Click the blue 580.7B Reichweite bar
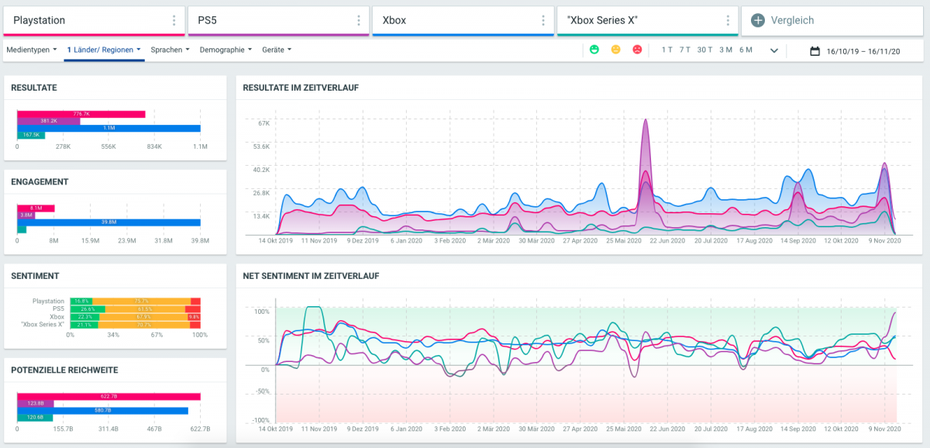This screenshot has height=448, width=930. tap(103, 411)
